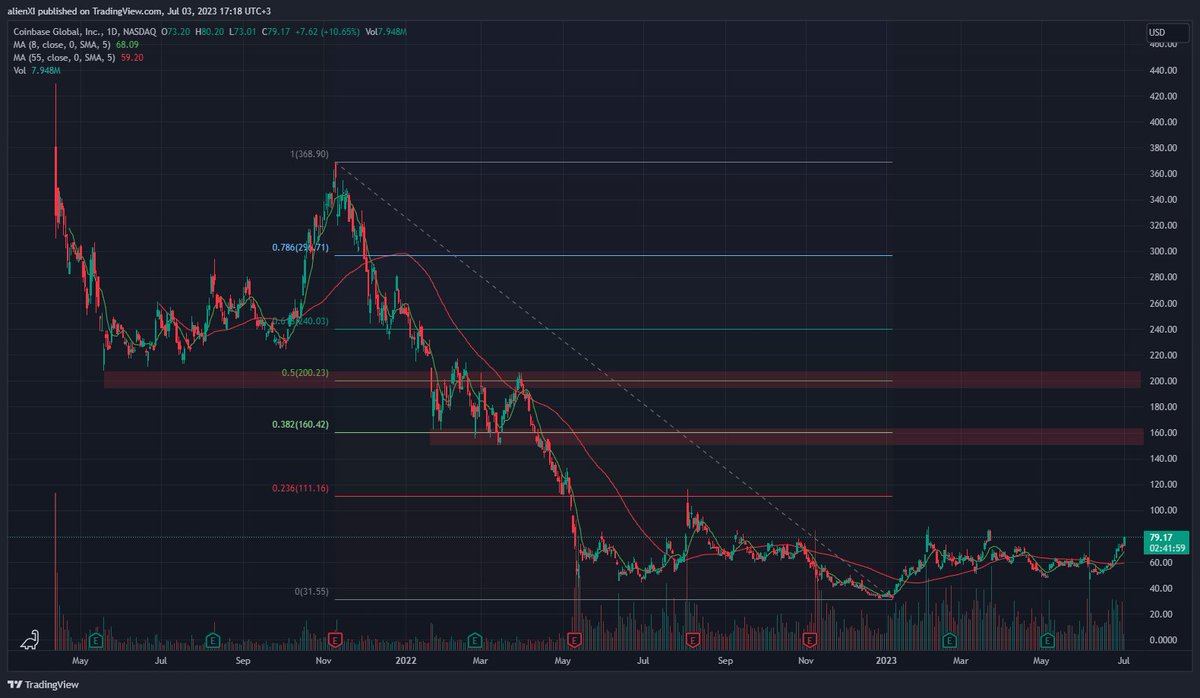Click the red earnings badge near May 2022
The height and width of the screenshot is (698, 1200).
click(575, 640)
